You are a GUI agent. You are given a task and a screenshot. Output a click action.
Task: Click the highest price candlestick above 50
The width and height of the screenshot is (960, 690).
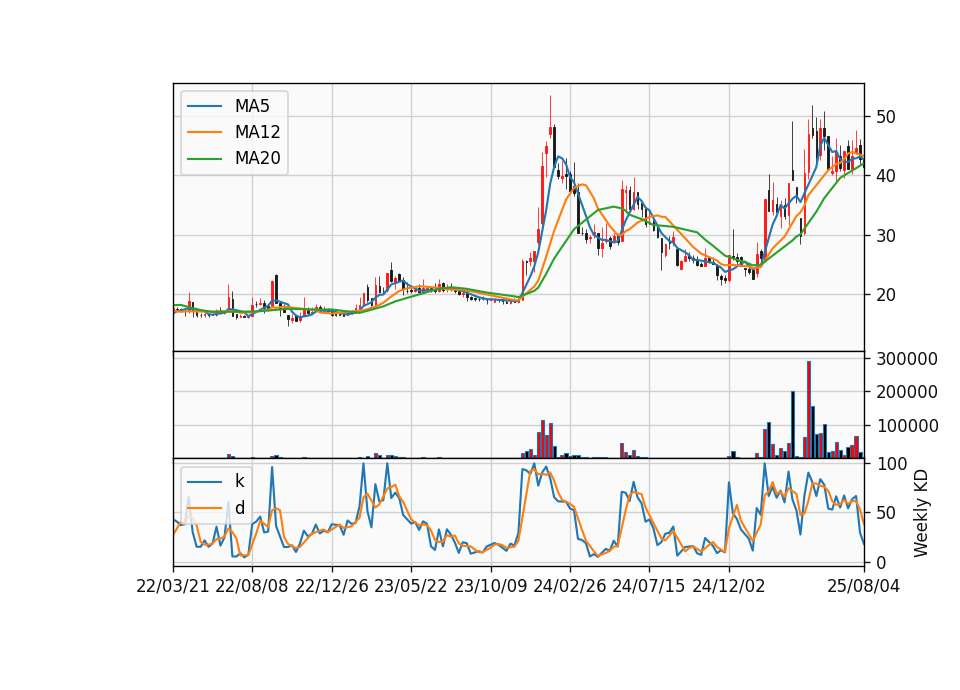(x=550, y=116)
